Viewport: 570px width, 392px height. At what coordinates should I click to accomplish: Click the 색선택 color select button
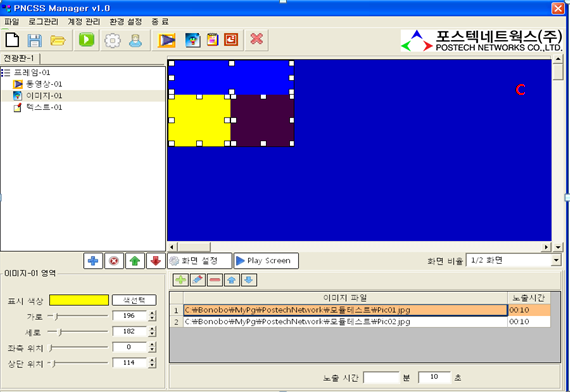point(134,300)
